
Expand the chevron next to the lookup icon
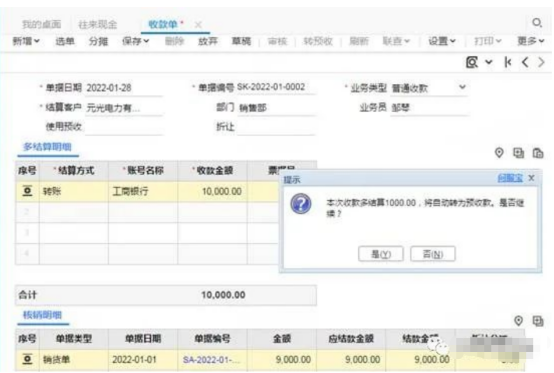tap(489, 63)
